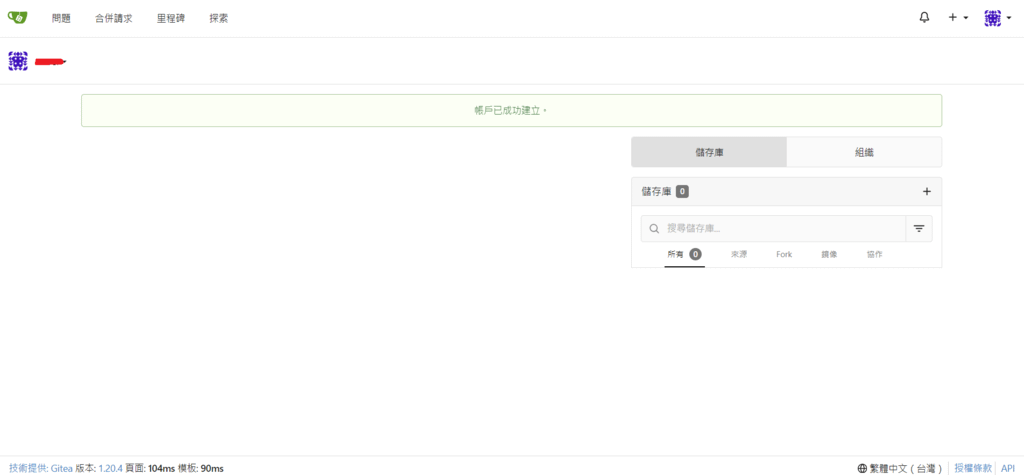The height and width of the screenshot is (475, 1024).
Task: Open the user avatar menu in navbar
Action: point(997,18)
